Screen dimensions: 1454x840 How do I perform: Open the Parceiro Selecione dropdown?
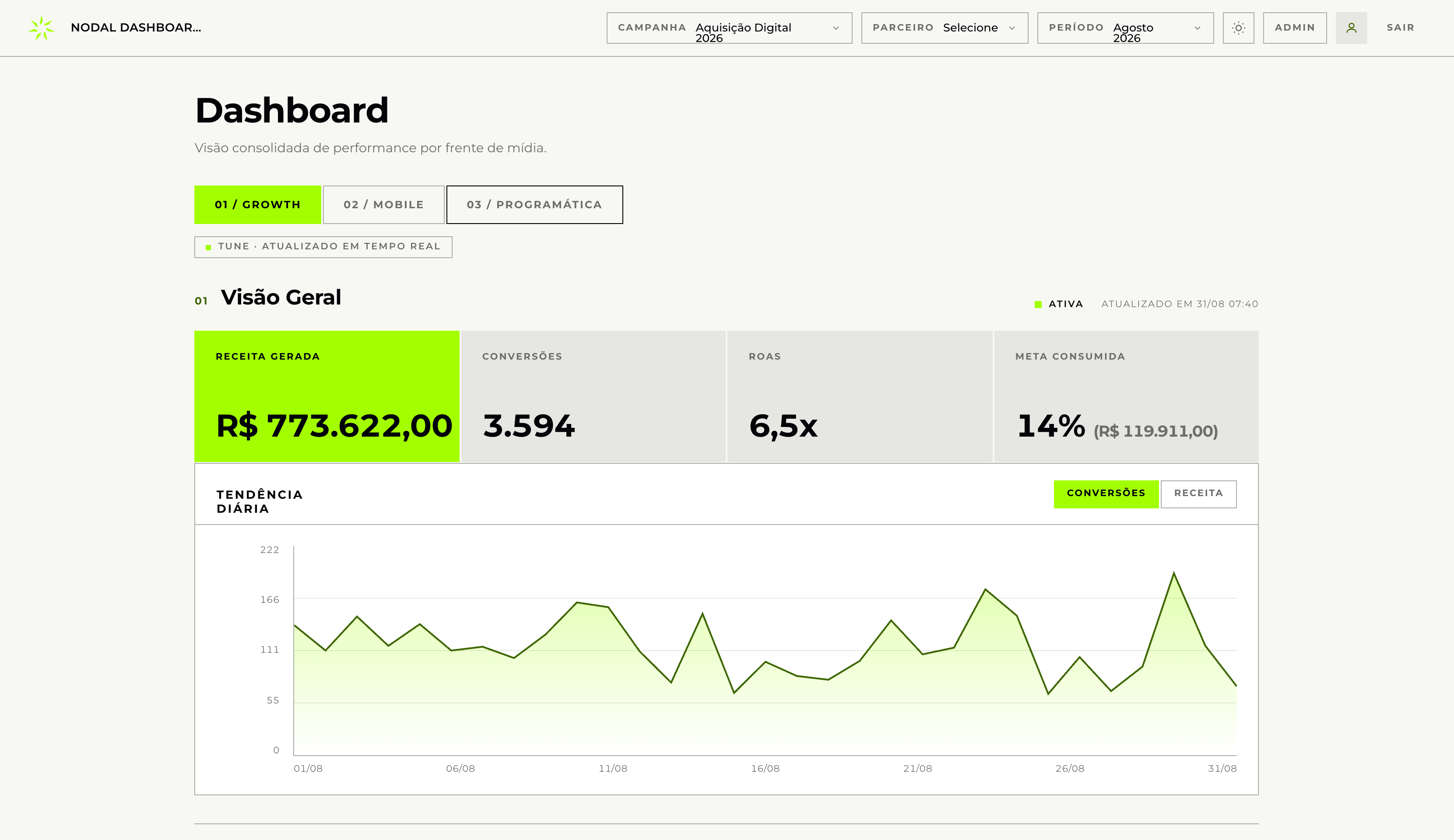[x=945, y=28]
